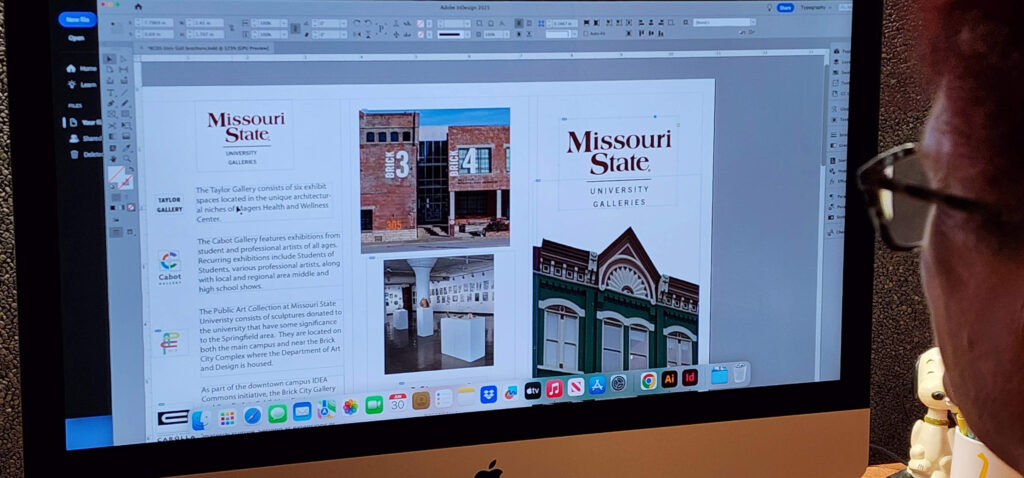This screenshot has height=478, width=1024.
Task: Click the New file button
Action: pyautogui.click(x=77, y=19)
